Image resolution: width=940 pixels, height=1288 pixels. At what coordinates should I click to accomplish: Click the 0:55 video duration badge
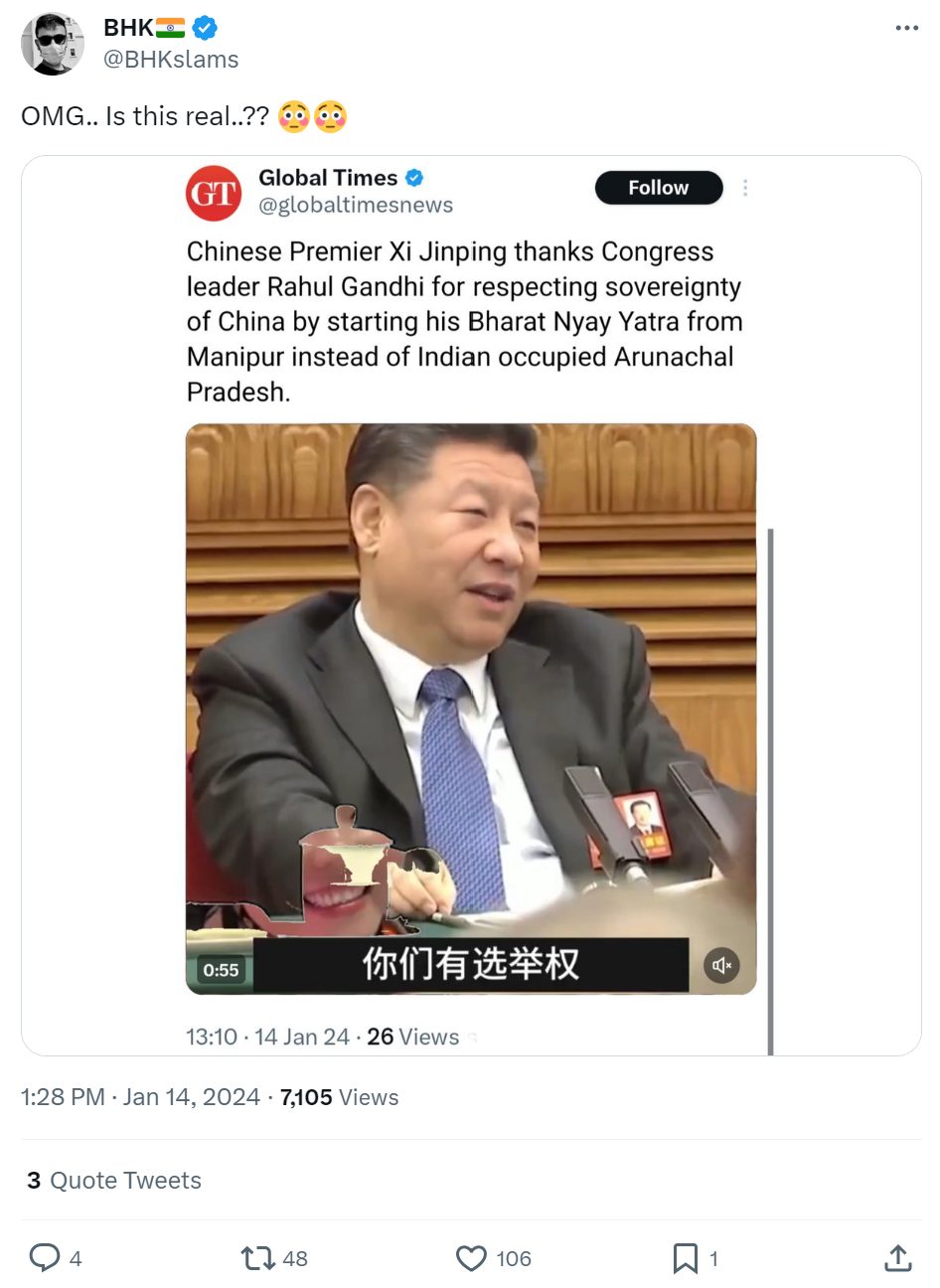tap(221, 970)
